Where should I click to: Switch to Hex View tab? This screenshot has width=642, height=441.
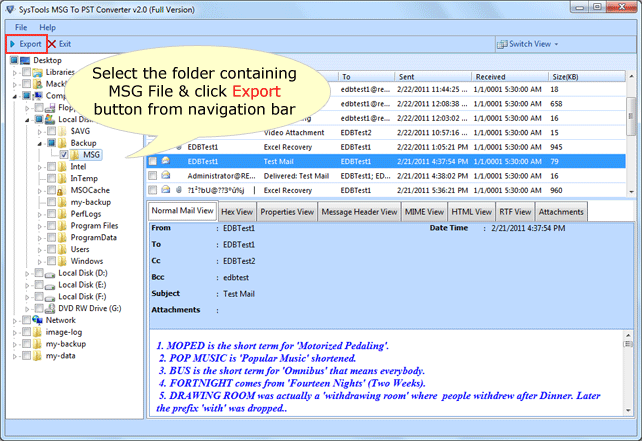(x=237, y=212)
